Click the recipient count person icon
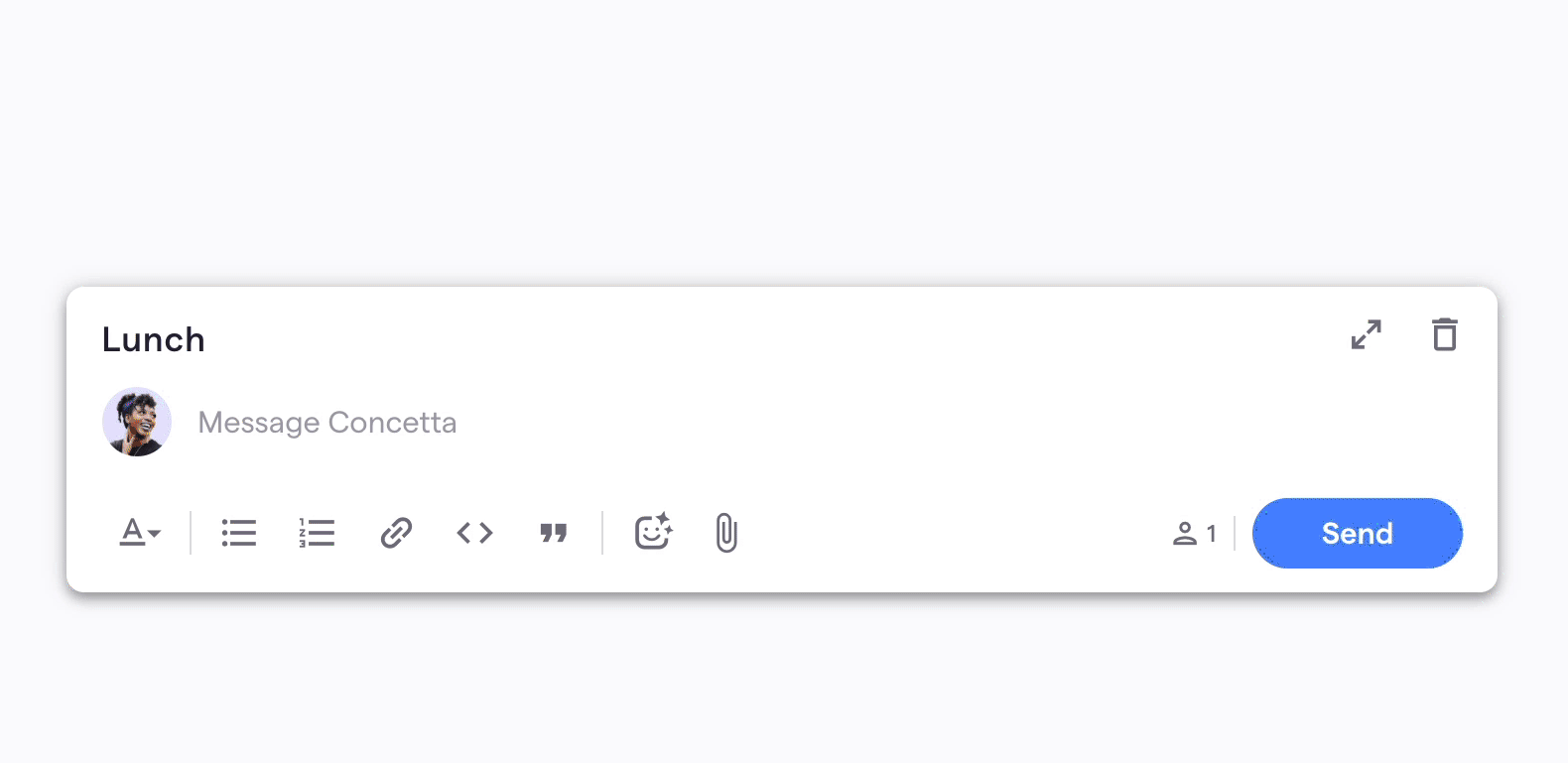This screenshot has height=763, width=1568. (1187, 534)
